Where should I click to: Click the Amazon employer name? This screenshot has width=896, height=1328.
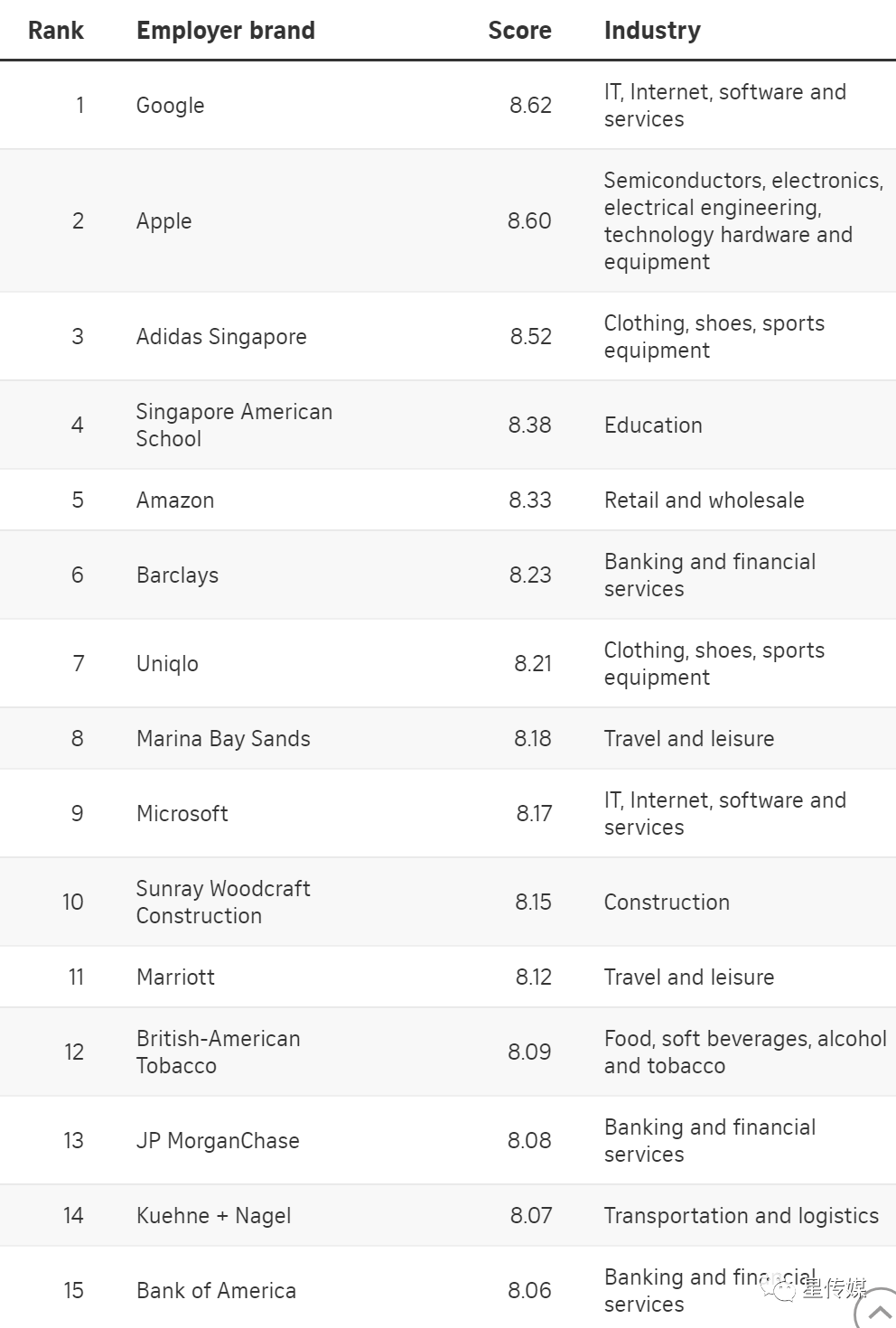175,500
